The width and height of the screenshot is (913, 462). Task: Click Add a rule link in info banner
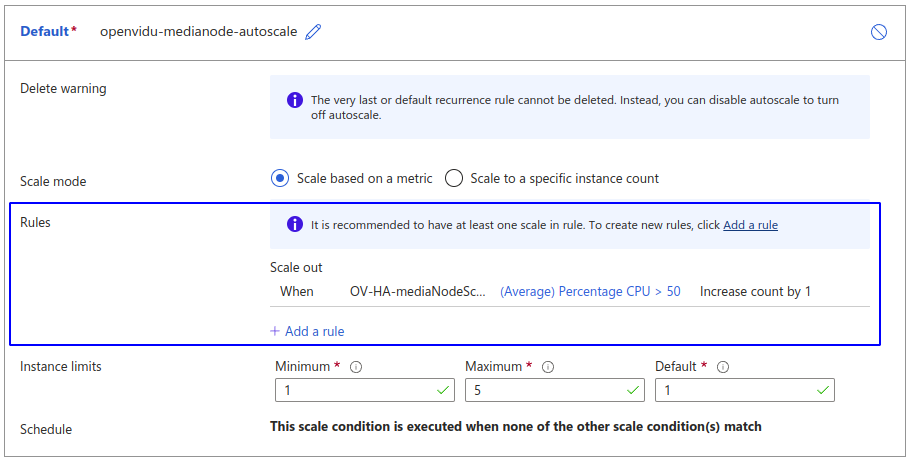[750, 225]
